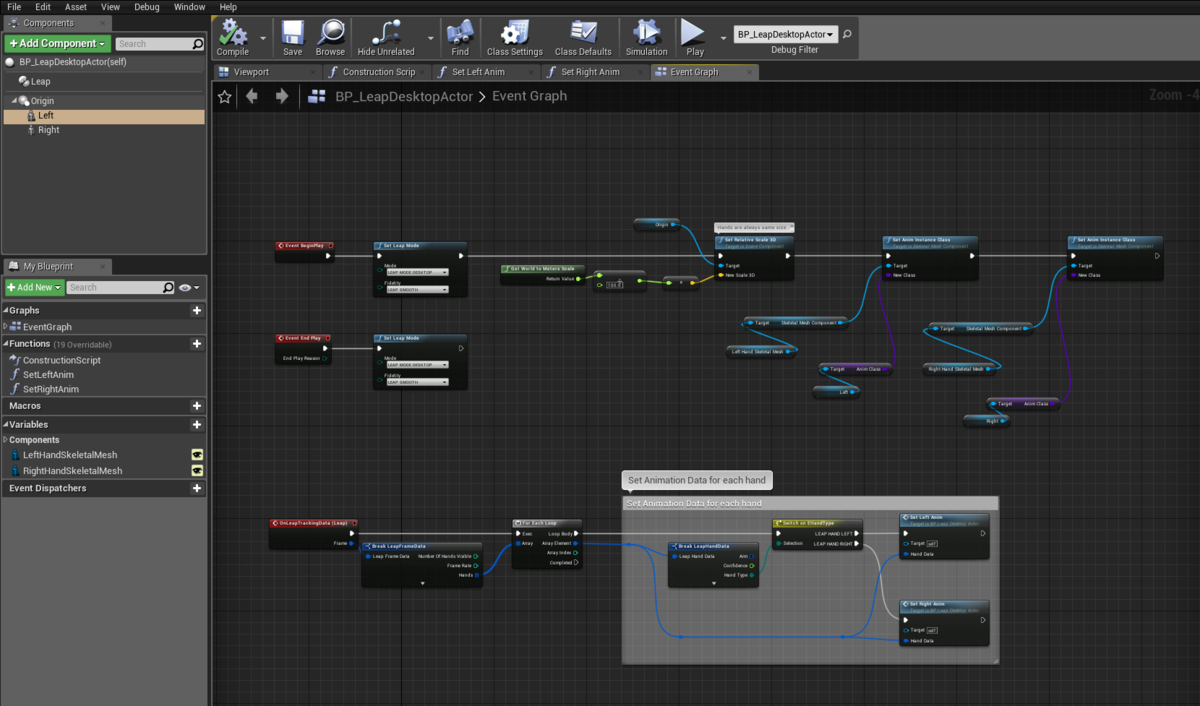This screenshot has height=706, width=1200.
Task: Add a new function with the Functions plus icon
Action: pos(197,343)
